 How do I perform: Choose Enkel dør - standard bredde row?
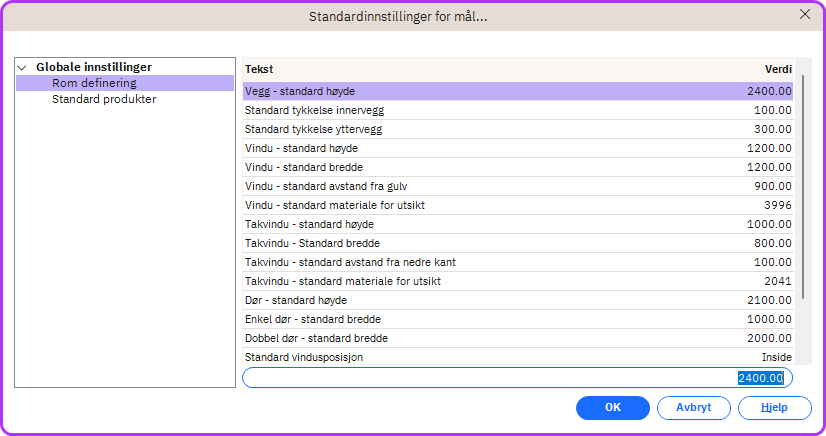point(518,319)
